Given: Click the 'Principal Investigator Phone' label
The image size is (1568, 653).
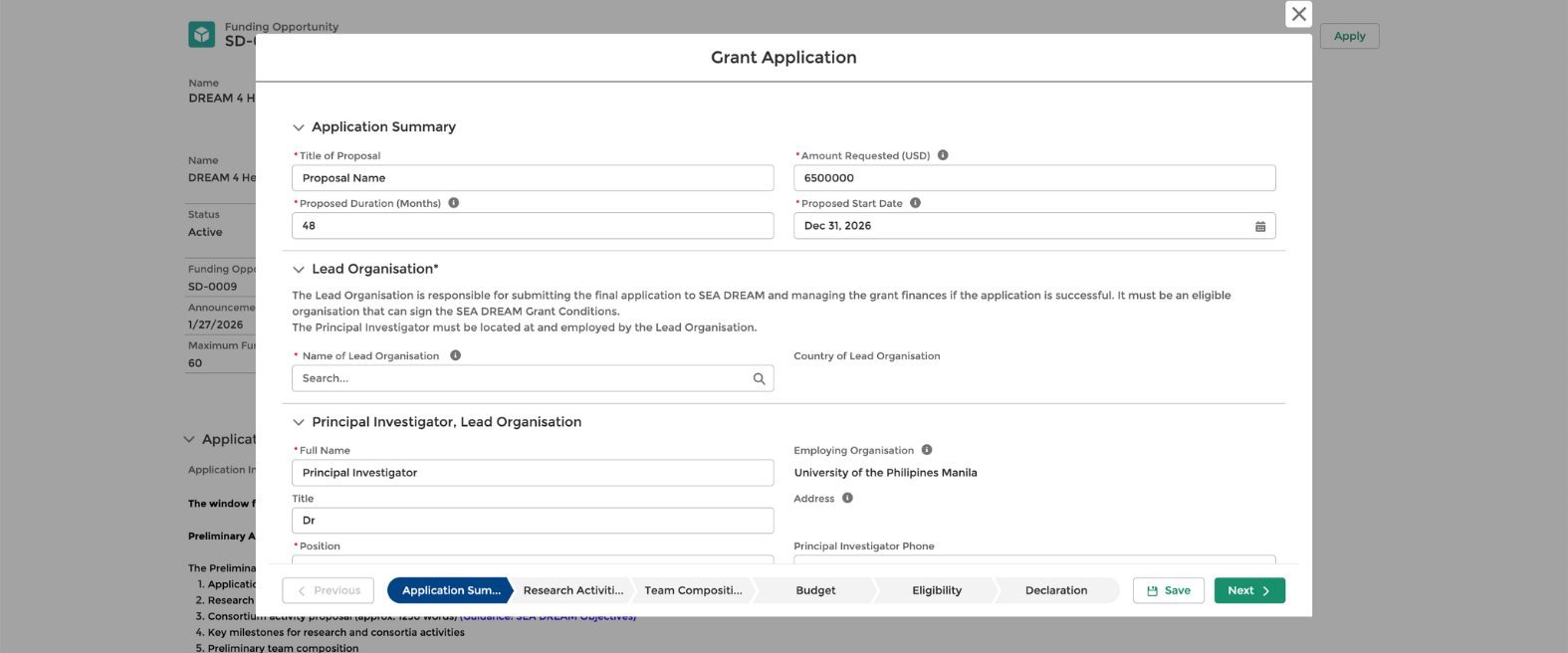Looking at the screenshot, I should tap(863, 545).
